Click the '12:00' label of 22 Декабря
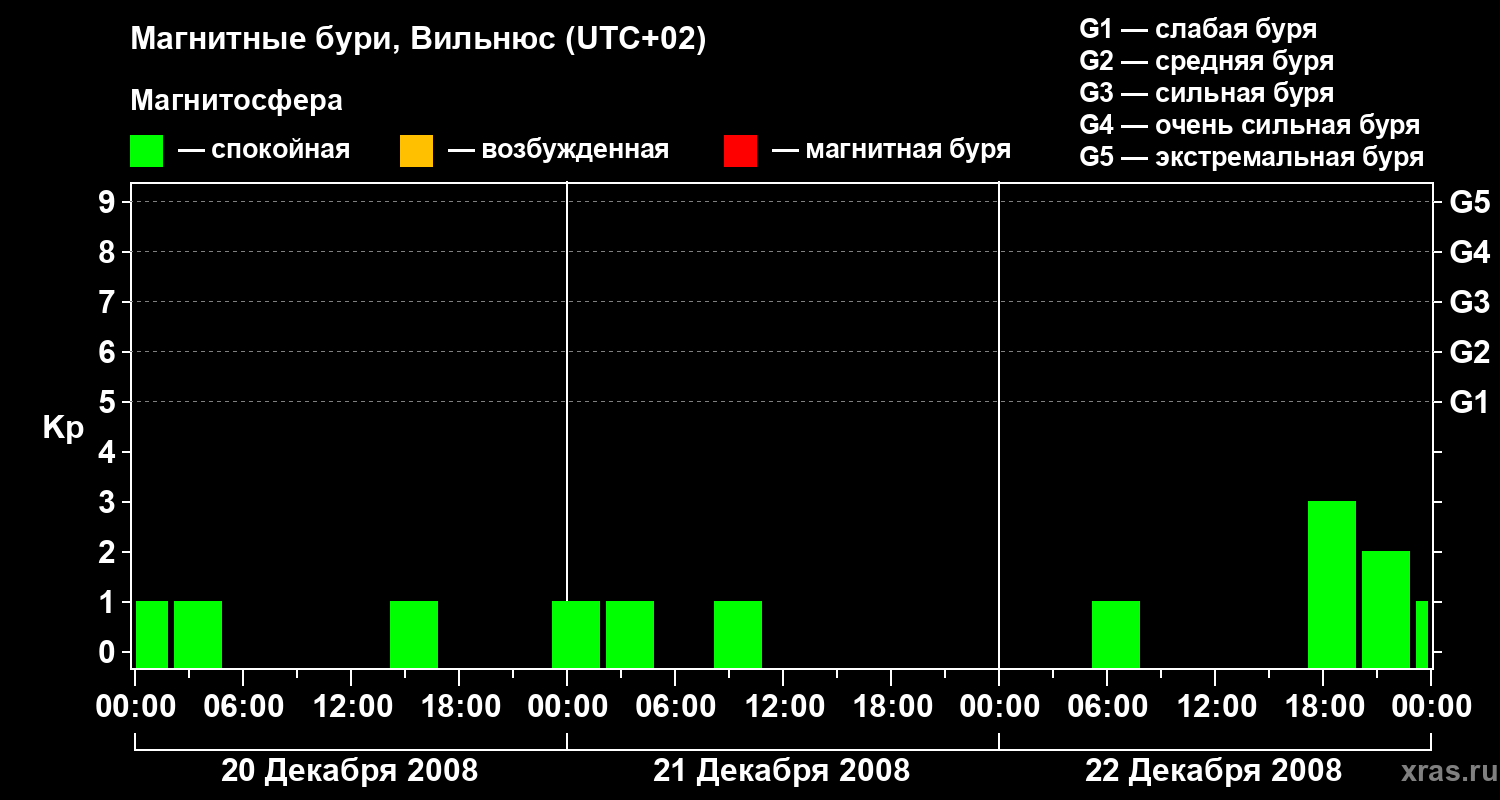The height and width of the screenshot is (800, 1500). pyautogui.click(x=1215, y=707)
